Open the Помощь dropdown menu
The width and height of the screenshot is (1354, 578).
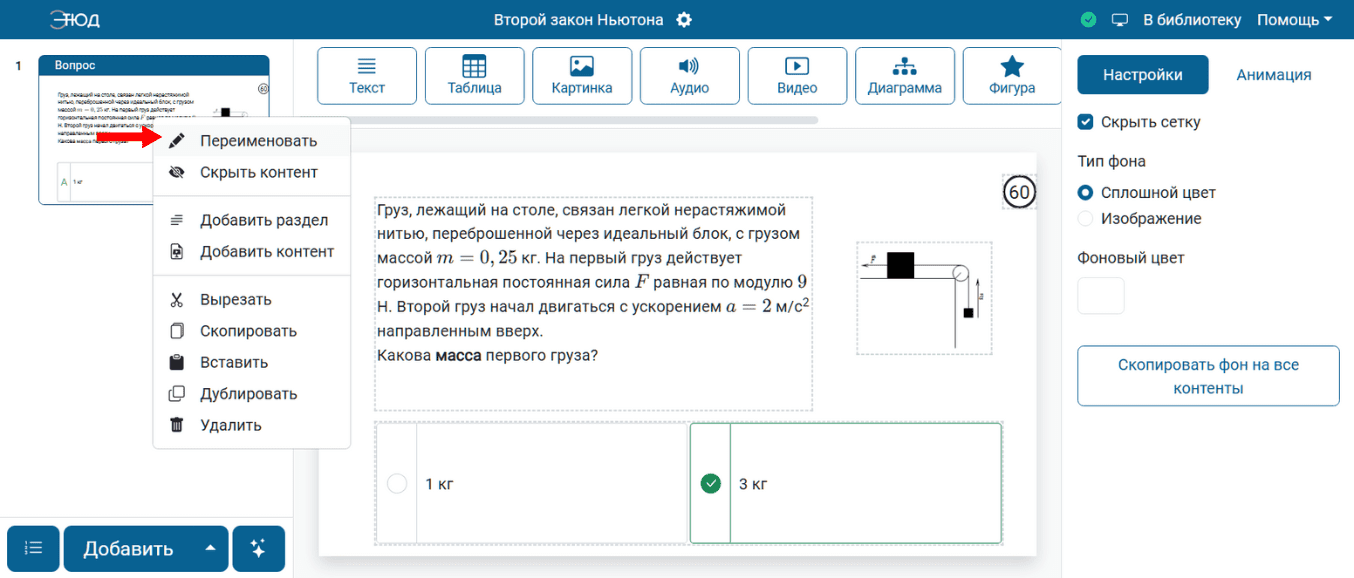(x=1294, y=20)
